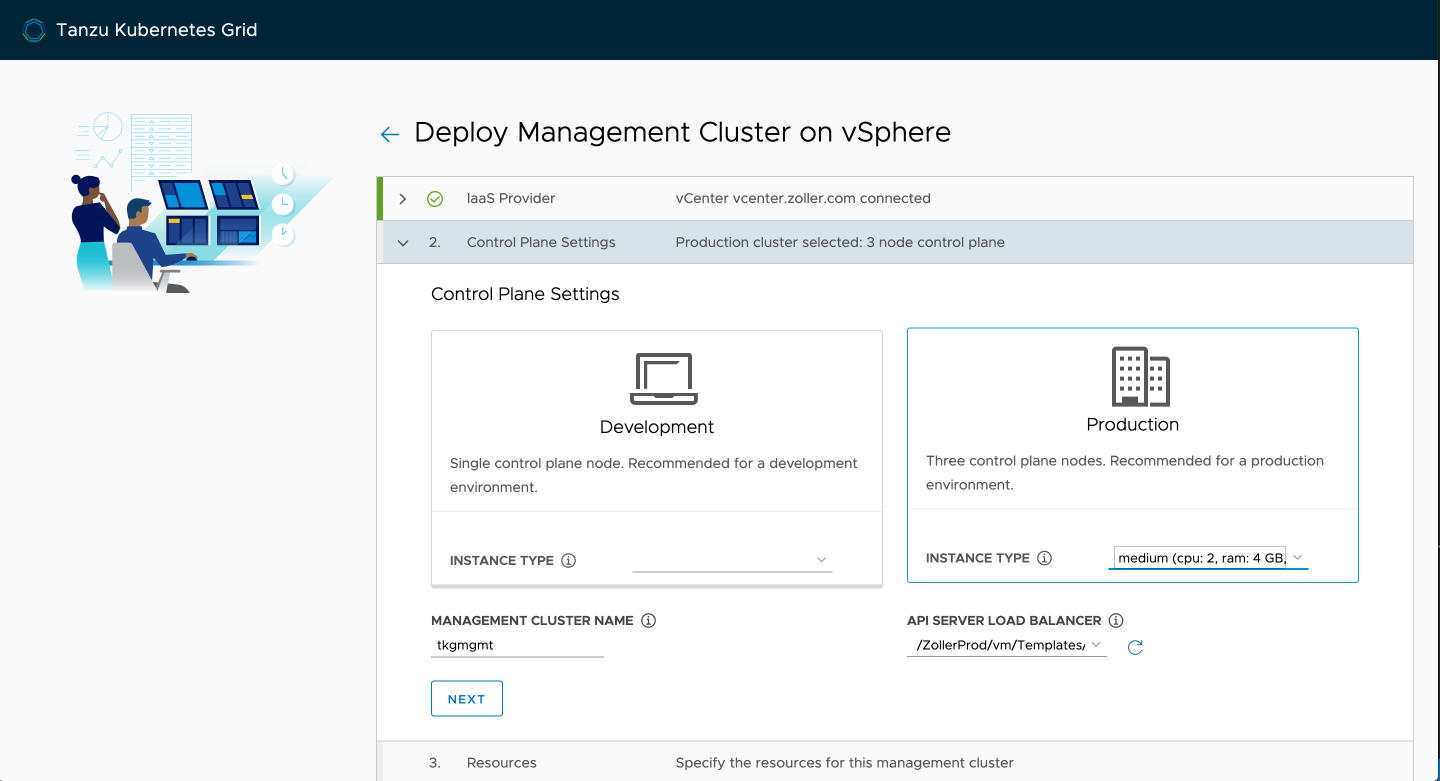This screenshot has height=781, width=1440.
Task: Expand the IaaS Provider section
Action: click(x=403, y=199)
